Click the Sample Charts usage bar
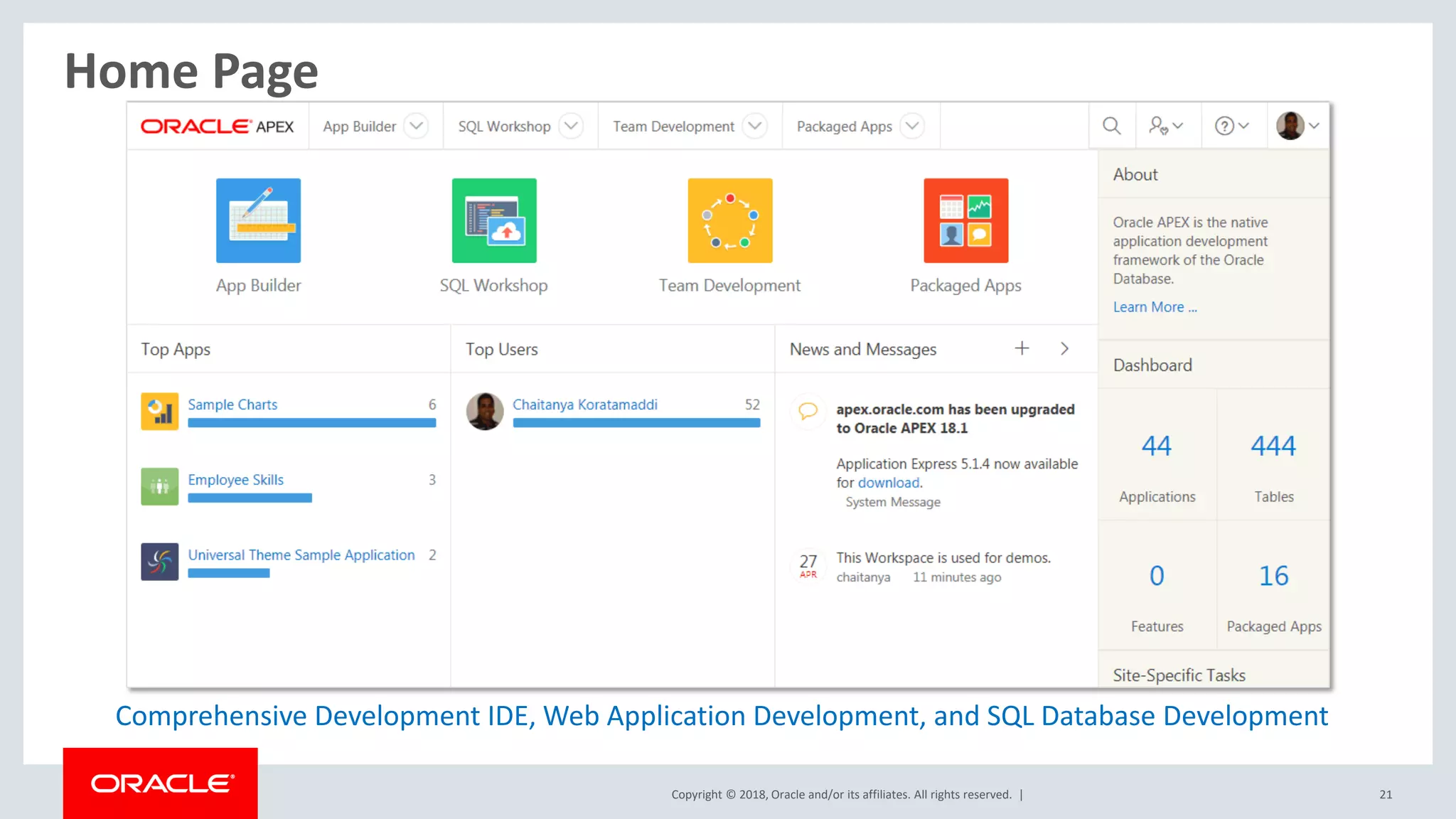 [312, 423]
